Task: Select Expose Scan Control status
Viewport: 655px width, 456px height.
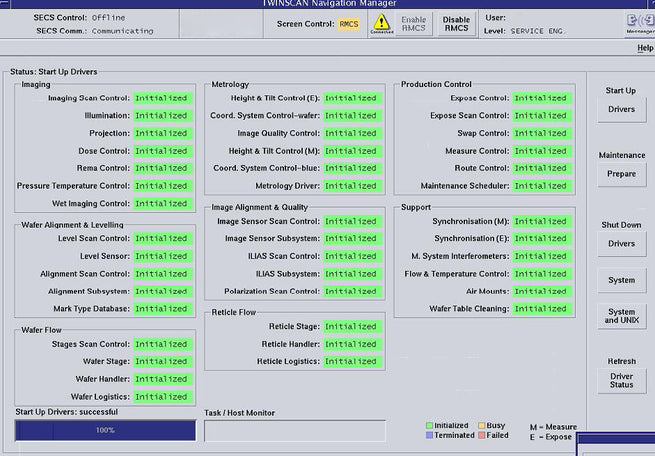Action: pos(542,116)
